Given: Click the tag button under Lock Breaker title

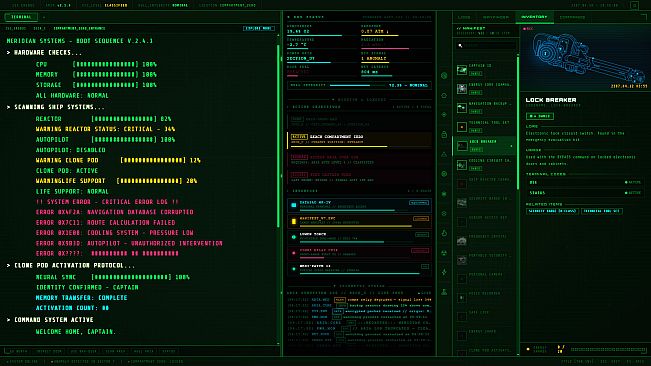Looking at the screenshot, I should (x=540, y=116).
